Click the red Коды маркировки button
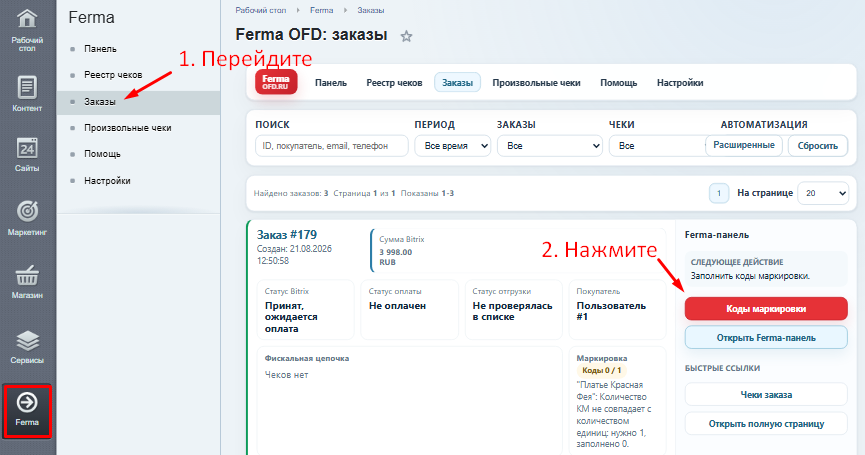Image resolution: width=865 pixels, height=455 pixels. tap(766, 309)
